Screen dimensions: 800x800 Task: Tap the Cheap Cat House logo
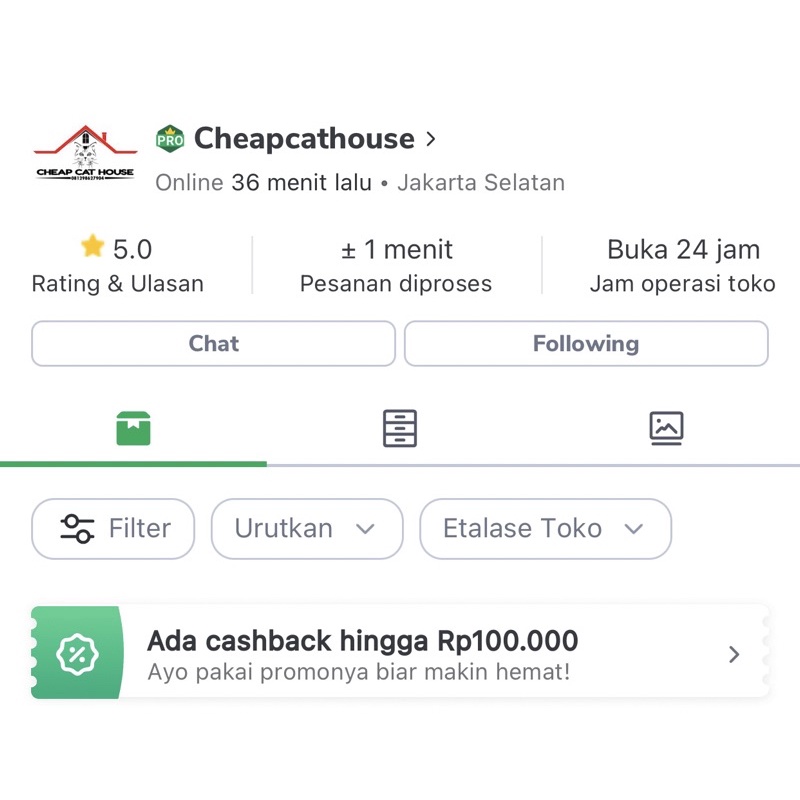[85, 153]
